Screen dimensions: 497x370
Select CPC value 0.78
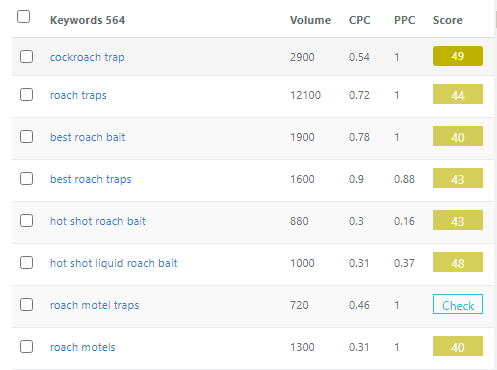point(359,137)
